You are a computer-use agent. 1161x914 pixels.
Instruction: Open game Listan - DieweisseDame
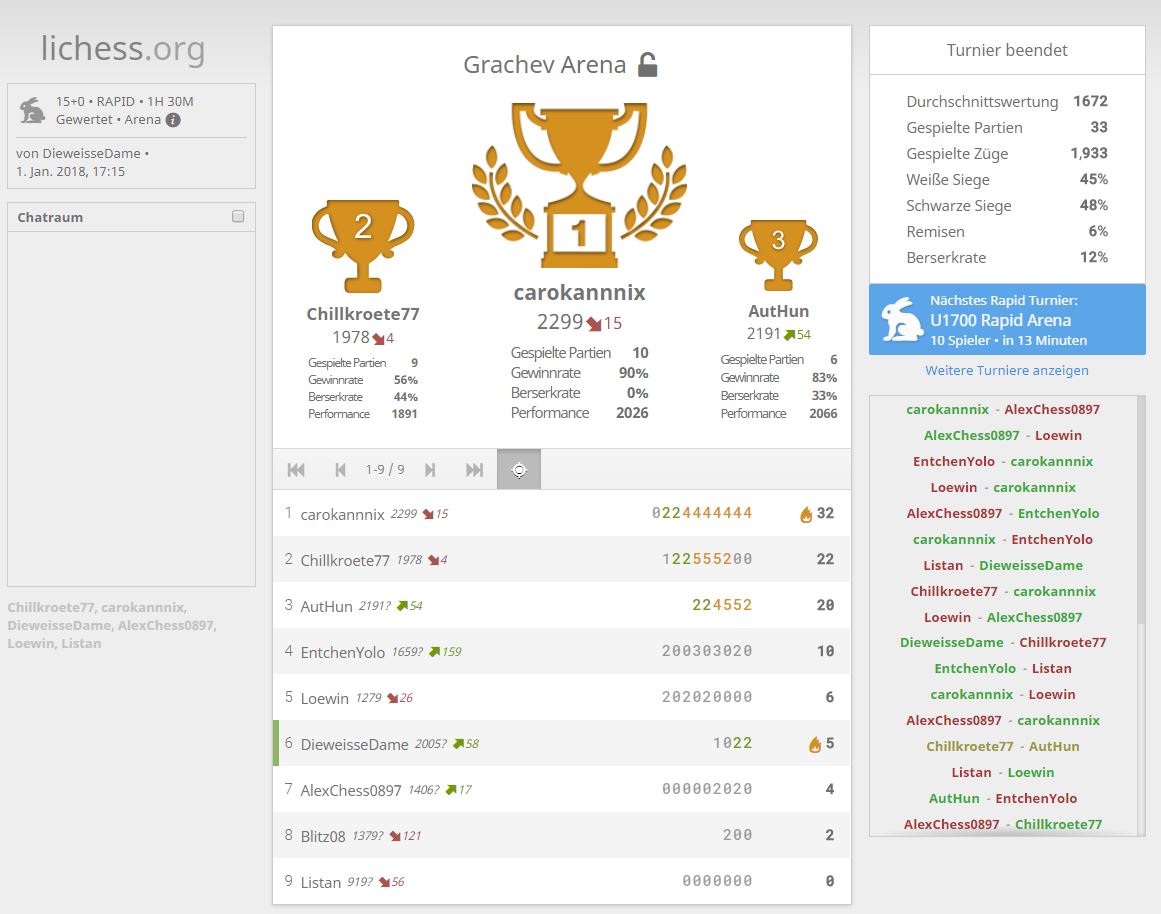click(1003, 565)
